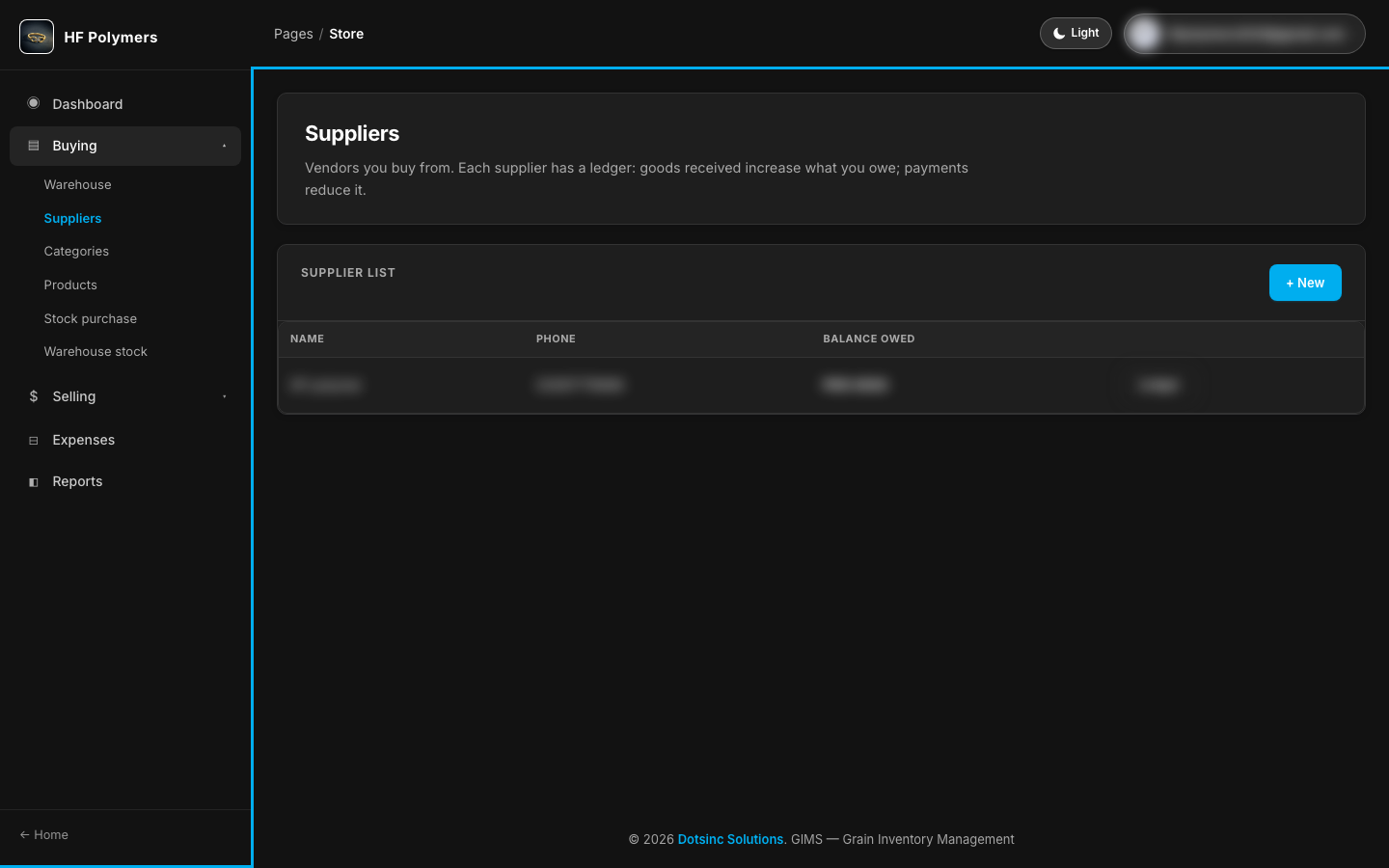Open Stock purchase in sidebar

tap(91, 318)
